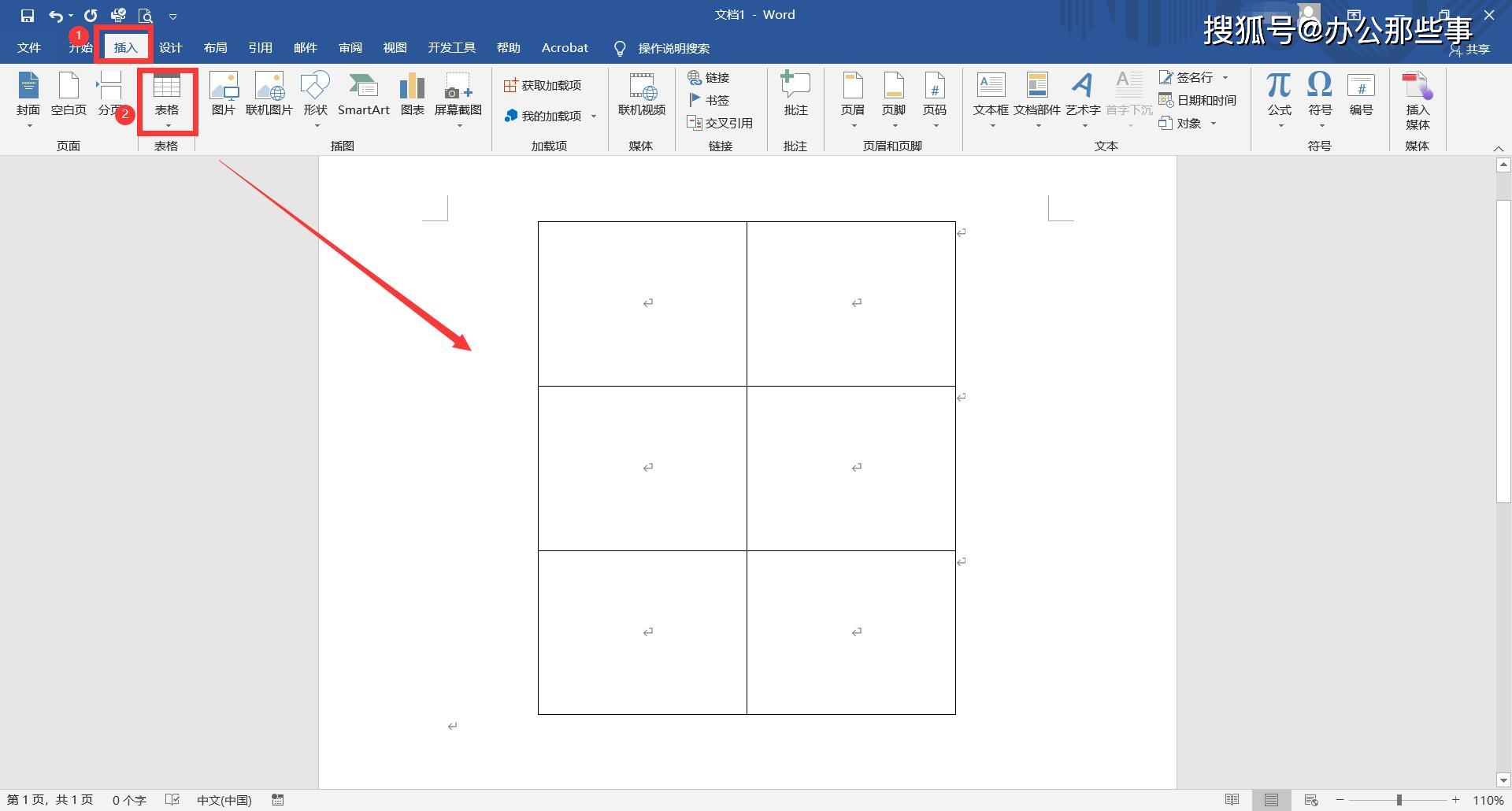The width and height of the screenshot is (1512, 811).
Task: Insert a blank page (空白页)
Action: (69, 94)
